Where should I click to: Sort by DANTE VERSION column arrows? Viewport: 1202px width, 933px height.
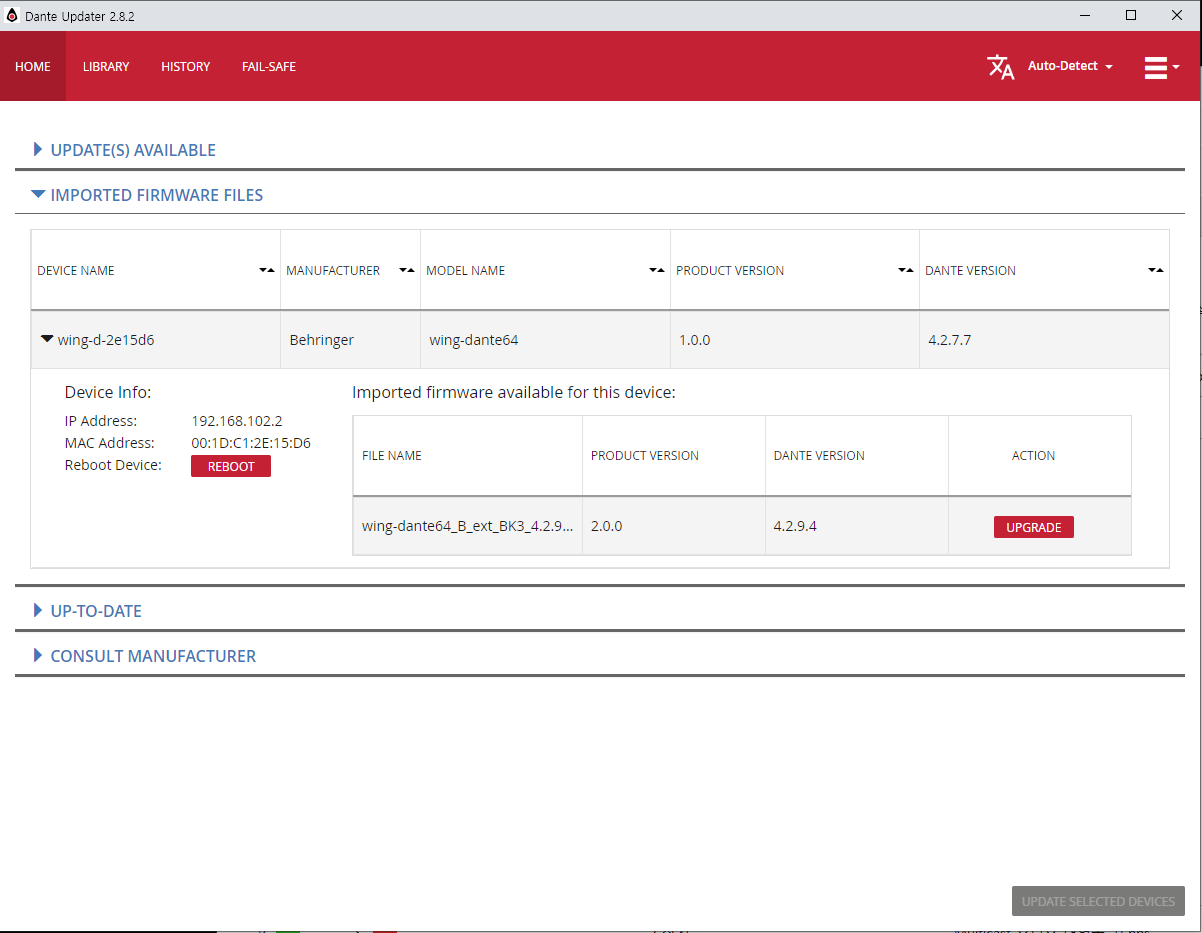[x=1156, y=271]
